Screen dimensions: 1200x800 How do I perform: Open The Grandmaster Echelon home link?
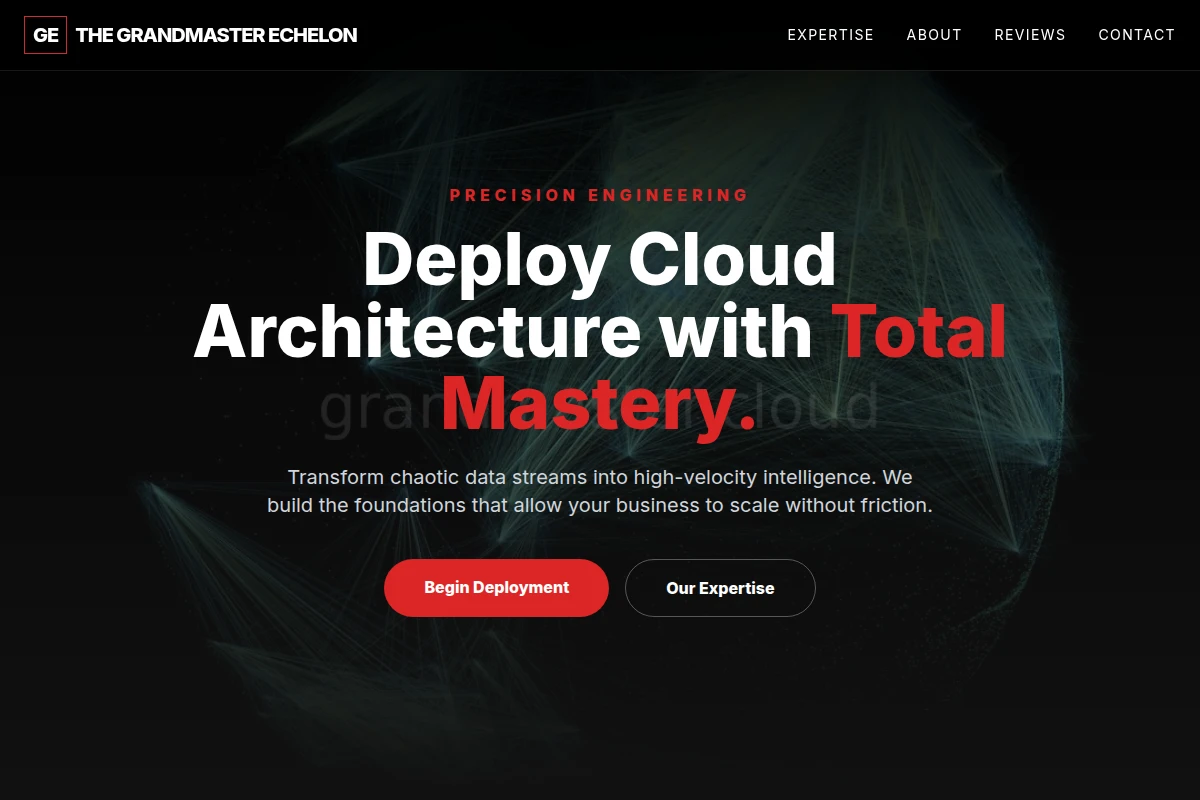coord(190,35)
